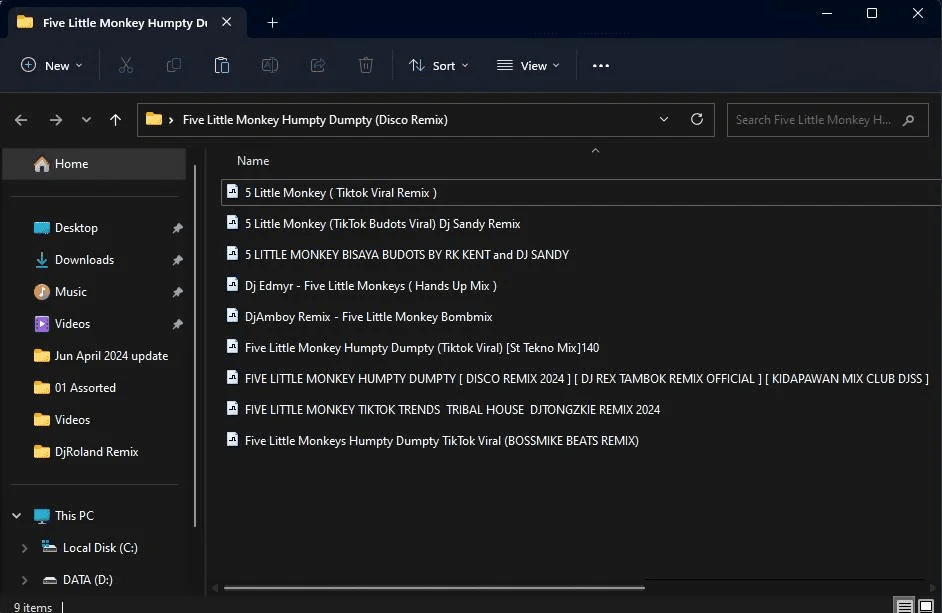The width and height of the screenshot is (942, 613).
Task: Click the horizontal scrollbar thumb
Action: point(434,588)
